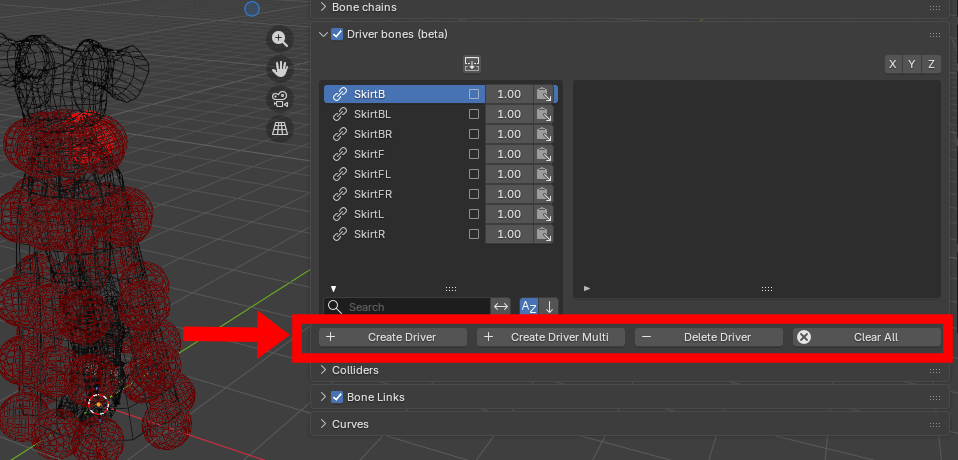Tick the checkbox in SkirtB row
This screenshot has height=460, width=958.
474,94
